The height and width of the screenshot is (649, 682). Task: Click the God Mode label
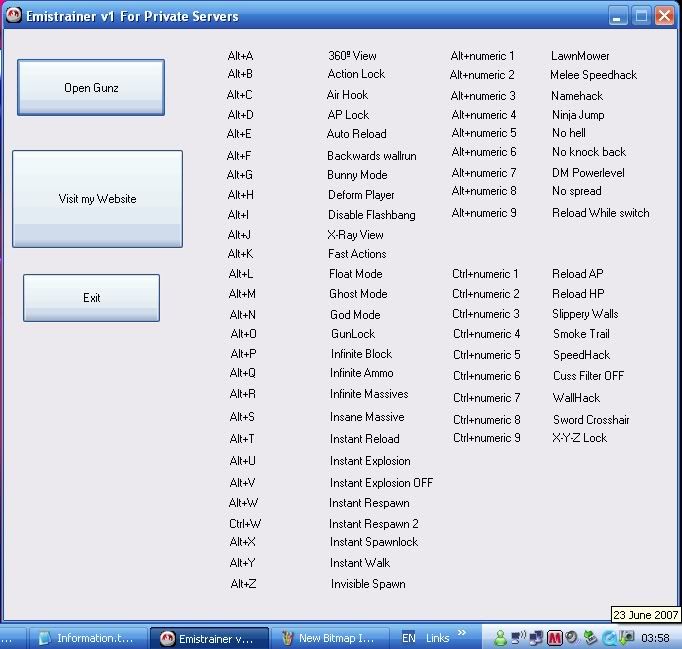tap(355, 315)
